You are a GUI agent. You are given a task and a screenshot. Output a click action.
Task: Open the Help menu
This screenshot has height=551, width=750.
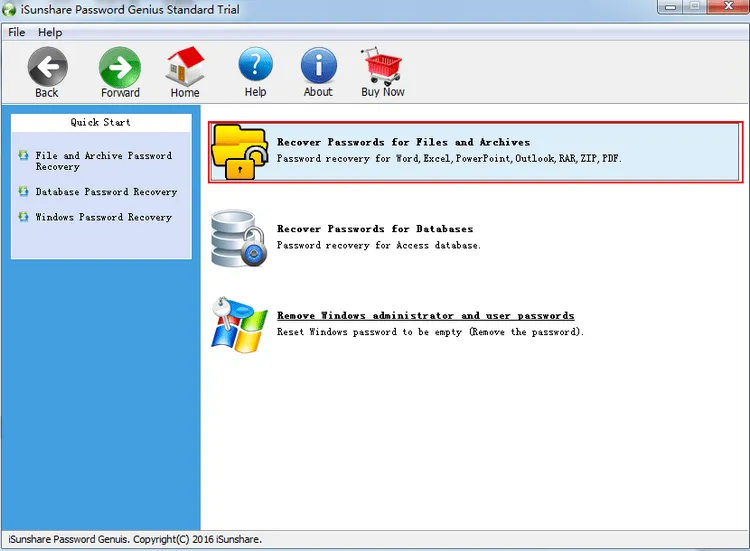(x=50, y=32)
